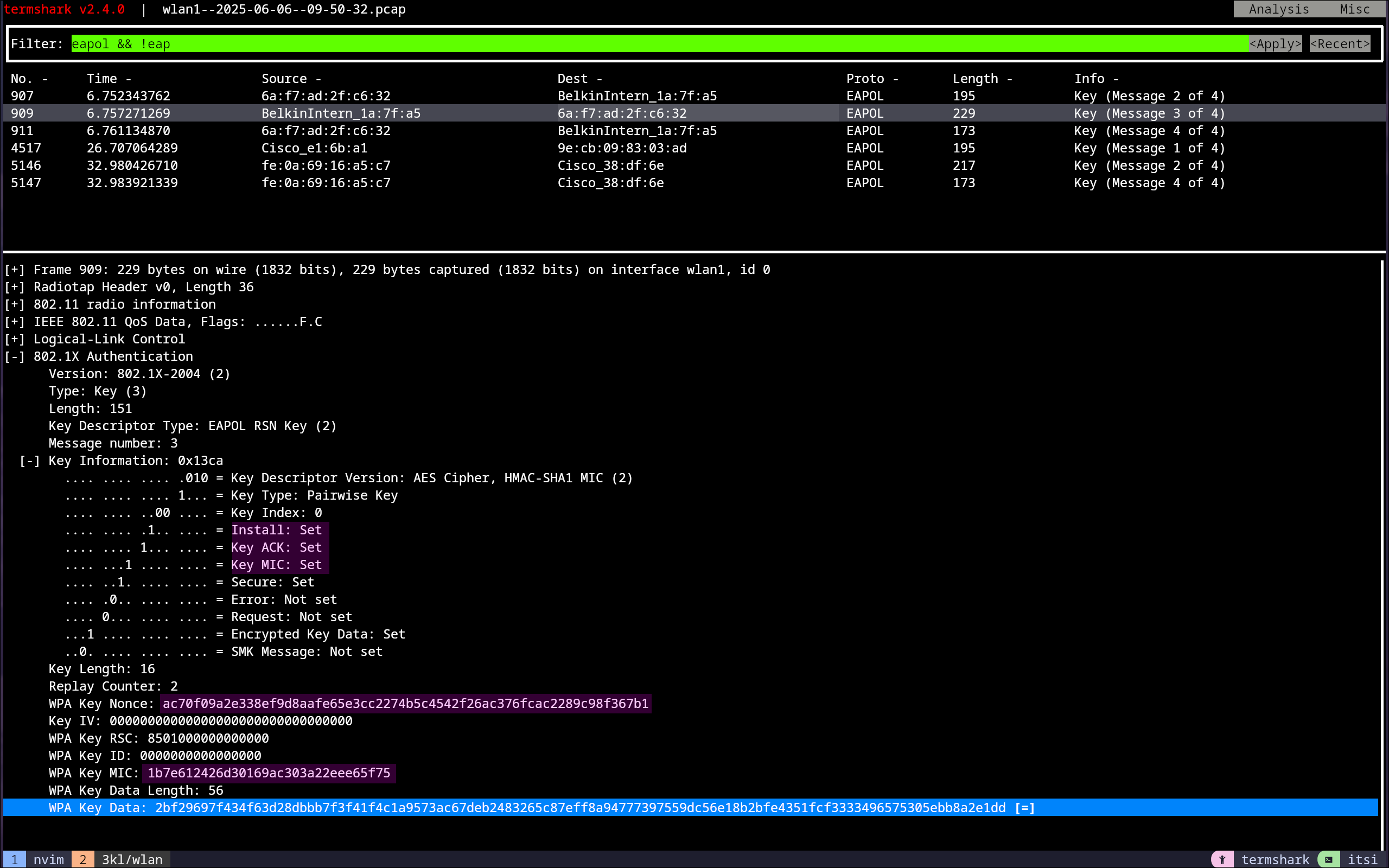Collapse the Key Information 0x13ca node
The height and width of the screenshot is (868, 1389).
30,461
